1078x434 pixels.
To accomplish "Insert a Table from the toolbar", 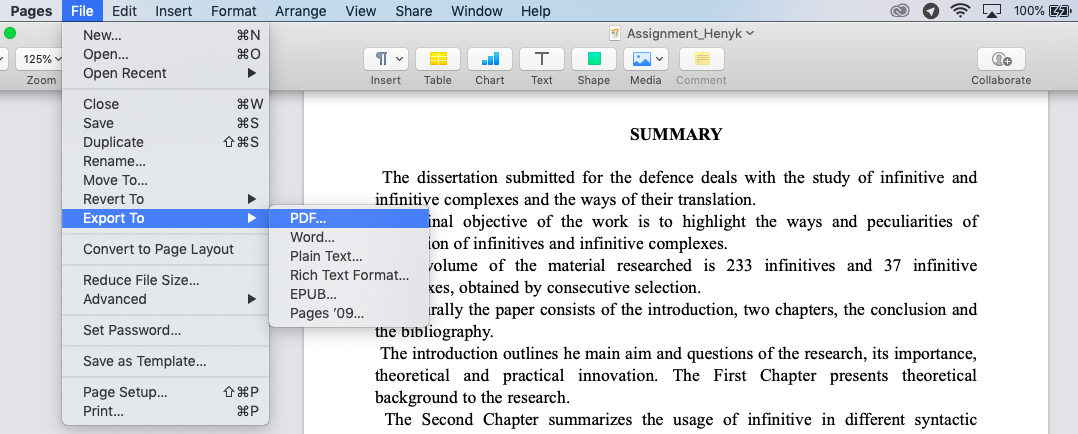I will [x=438, y=59].
